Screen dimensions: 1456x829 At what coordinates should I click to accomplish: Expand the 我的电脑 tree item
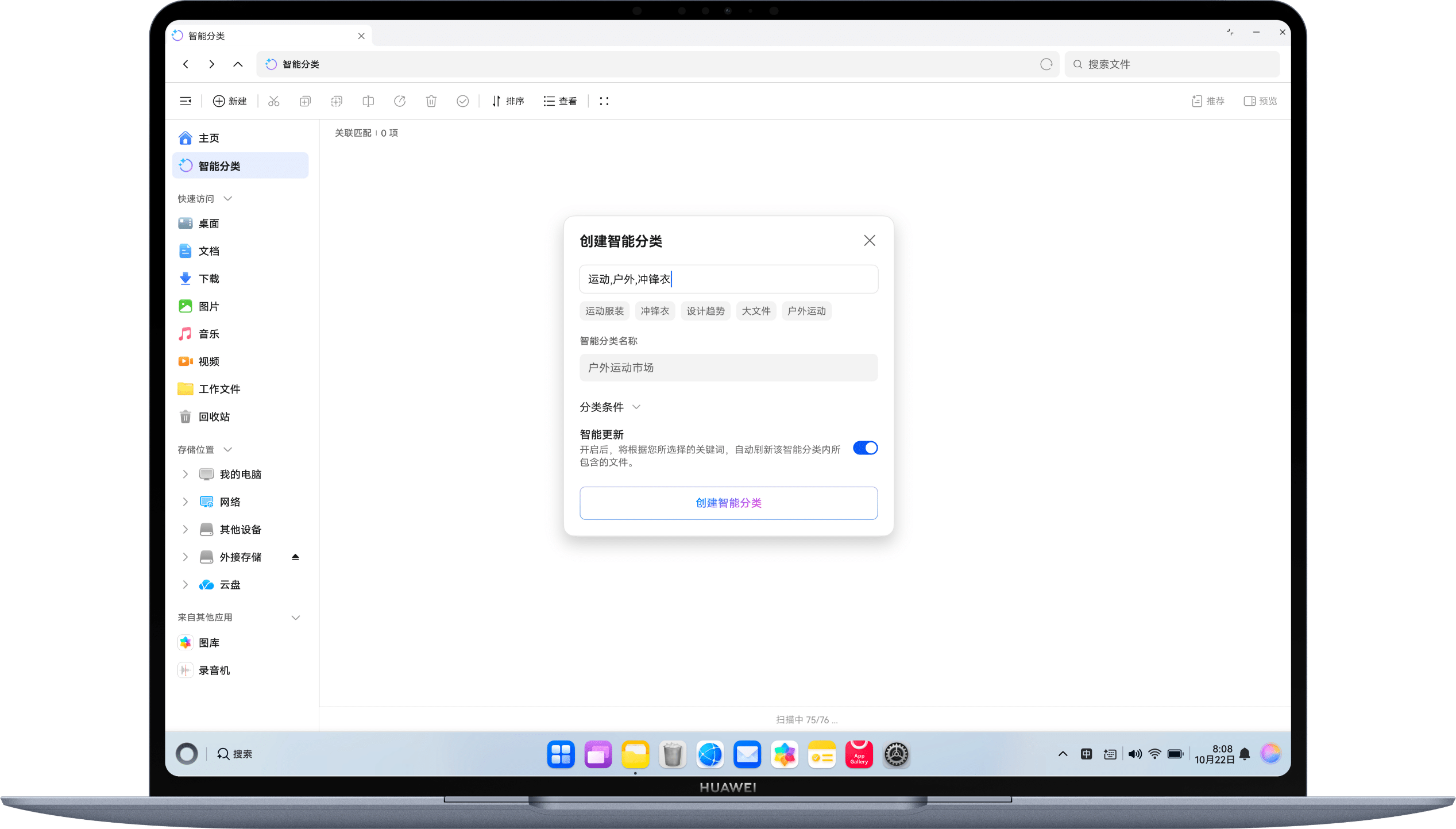[x=185, y=473]
